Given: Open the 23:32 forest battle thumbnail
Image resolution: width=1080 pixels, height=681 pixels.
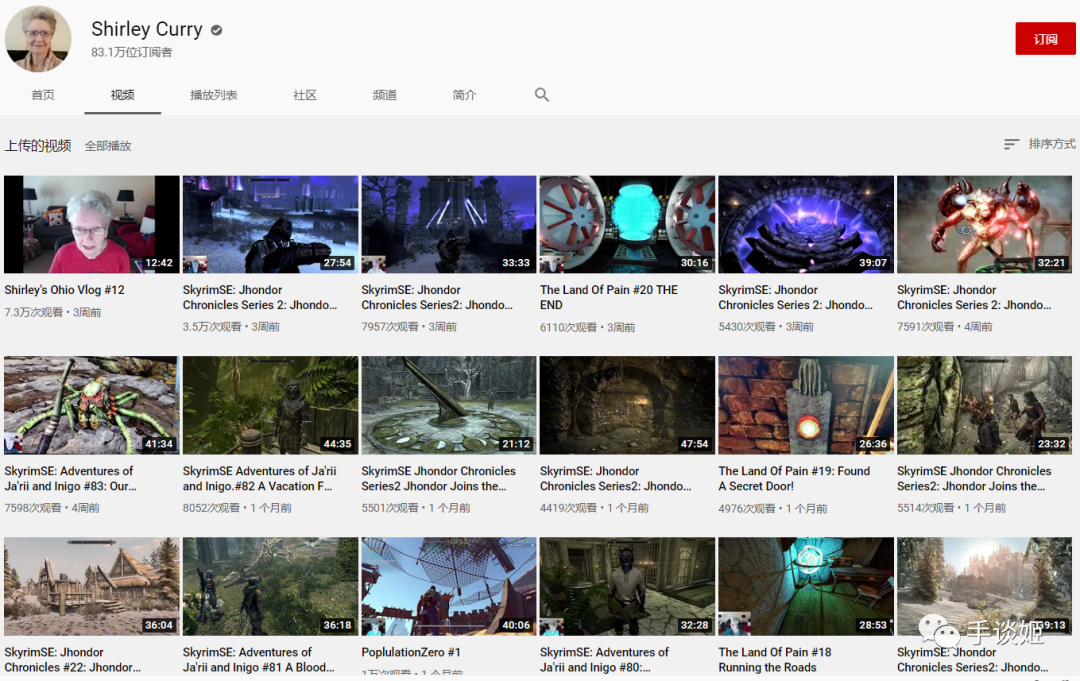Looking at the screenshot, I should click(x=984, y=405).
